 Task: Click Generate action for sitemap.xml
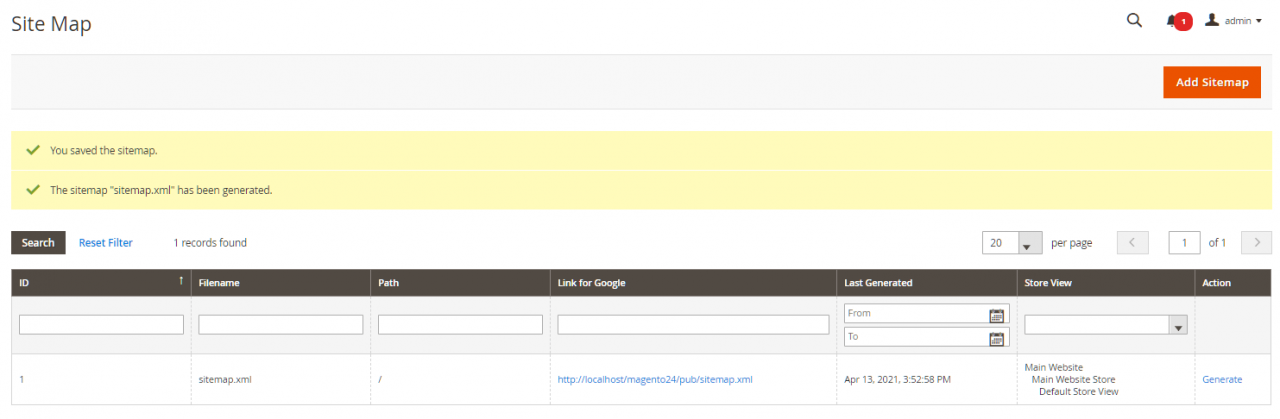click(x=1221, y=380)
